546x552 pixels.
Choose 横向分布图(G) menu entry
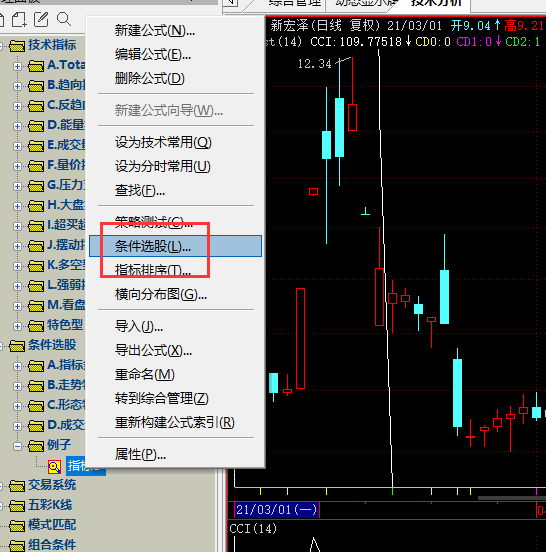point(175,294)
